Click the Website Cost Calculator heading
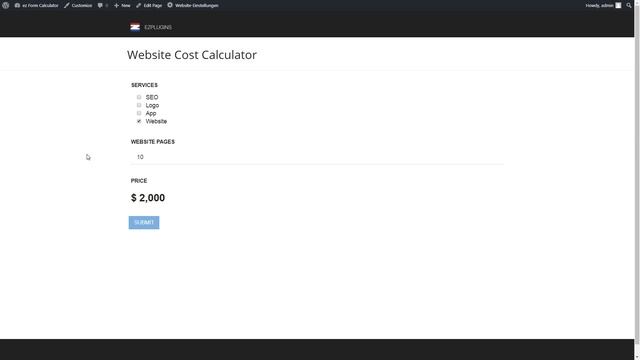This screenshot has height=360, width=640. 192,55
